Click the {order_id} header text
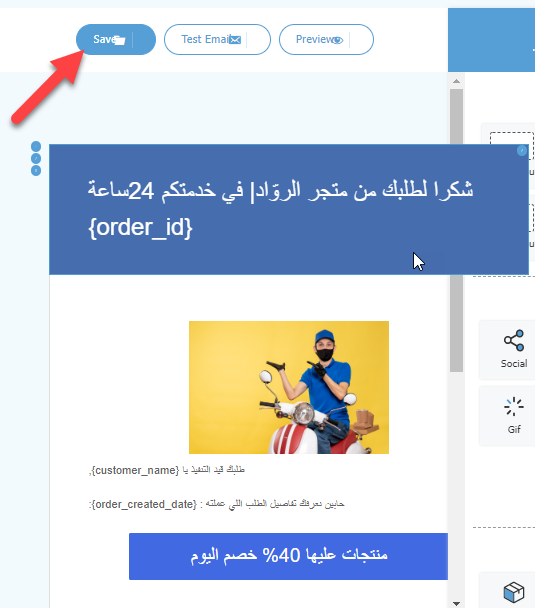 [140, 228]
